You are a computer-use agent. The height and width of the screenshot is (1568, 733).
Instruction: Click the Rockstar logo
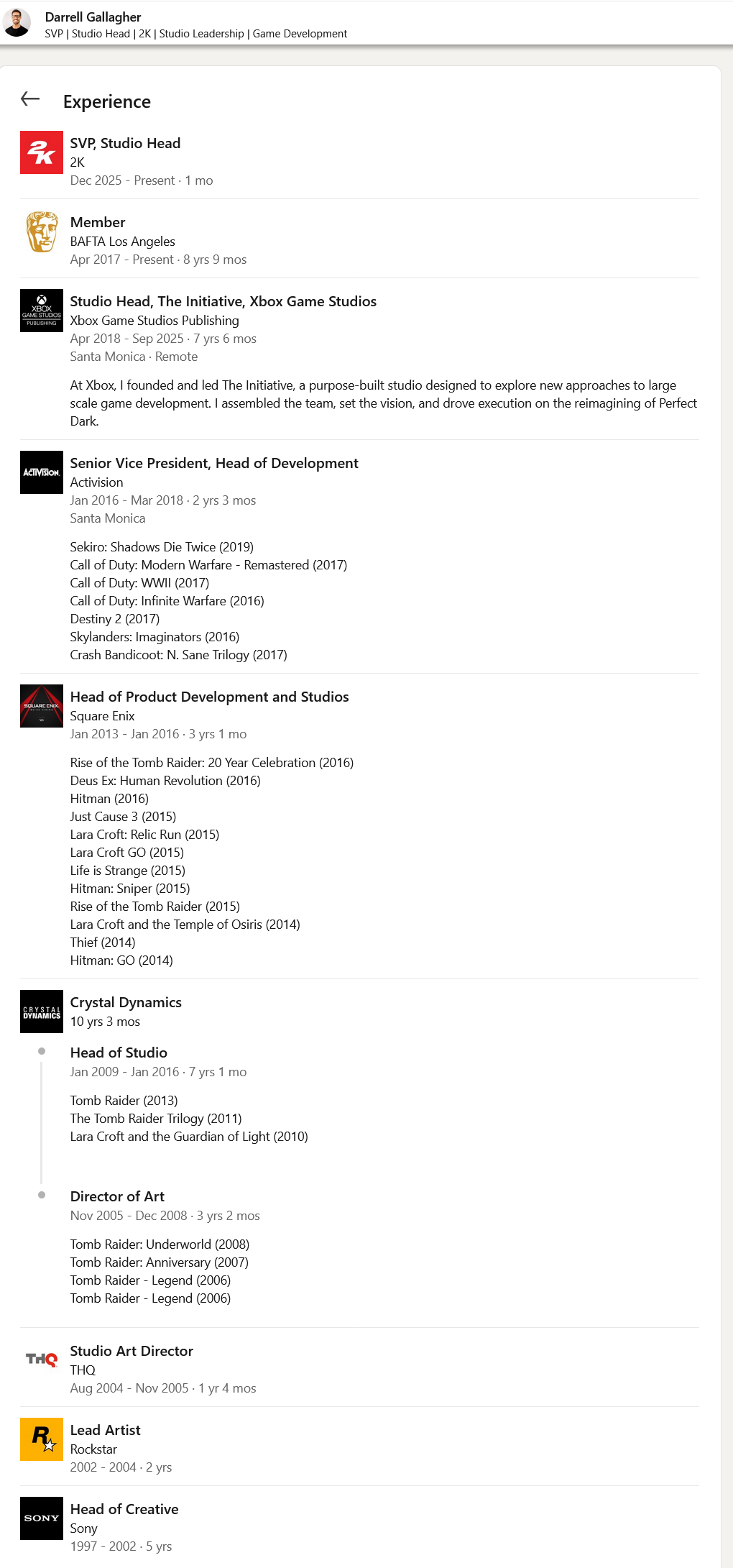(42, 1439)
